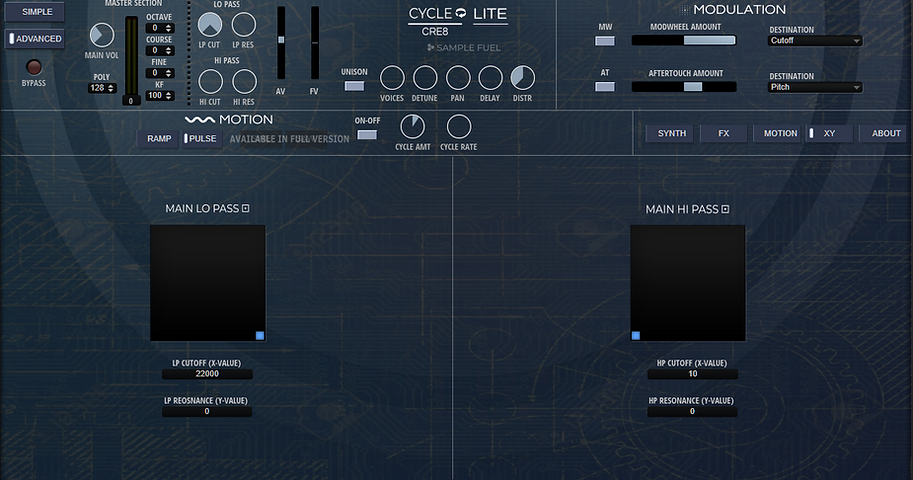Click the HP CUTOFF value field 10

pos(692,374)
